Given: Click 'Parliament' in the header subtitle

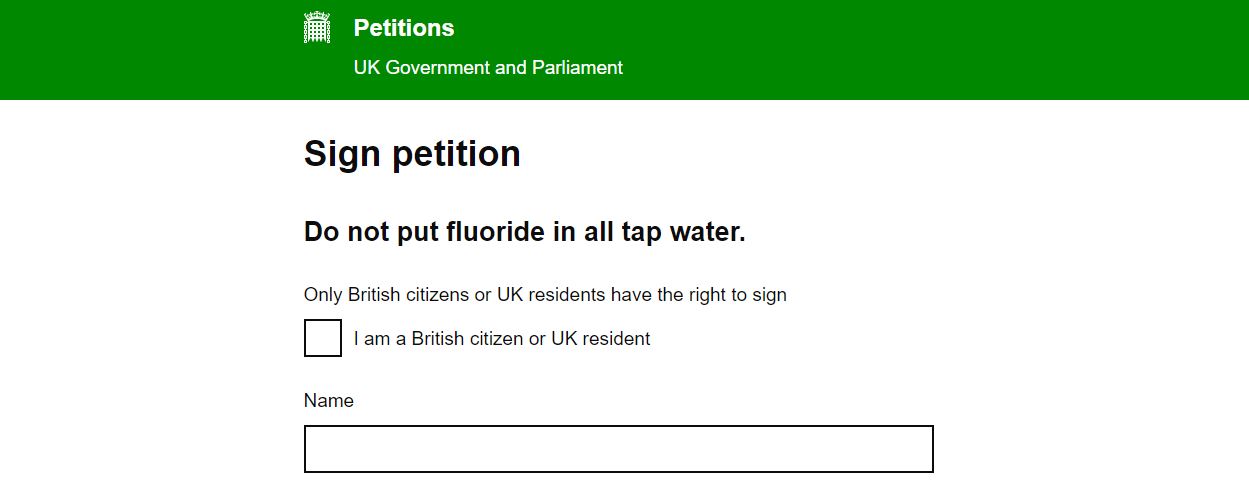Looking at the screenshot, I should [x=577, y=68].
